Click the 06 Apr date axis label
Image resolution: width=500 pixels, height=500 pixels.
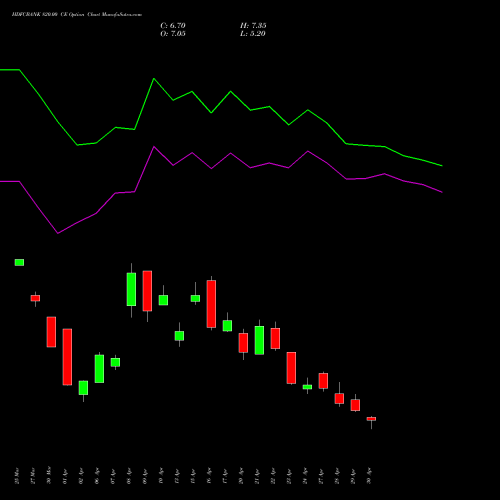pos(97,477)
